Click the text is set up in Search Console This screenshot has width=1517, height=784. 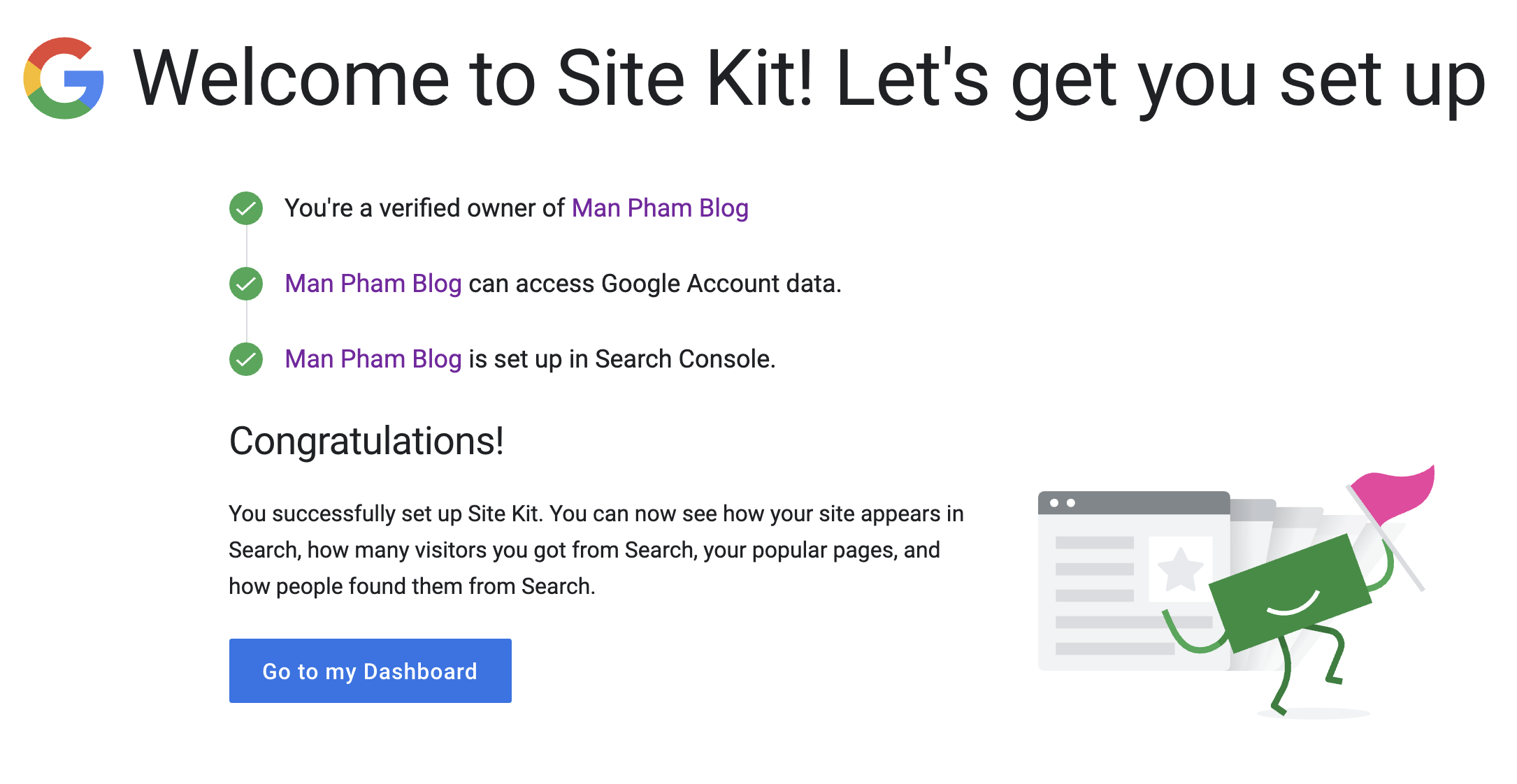(x=622, y=359)
